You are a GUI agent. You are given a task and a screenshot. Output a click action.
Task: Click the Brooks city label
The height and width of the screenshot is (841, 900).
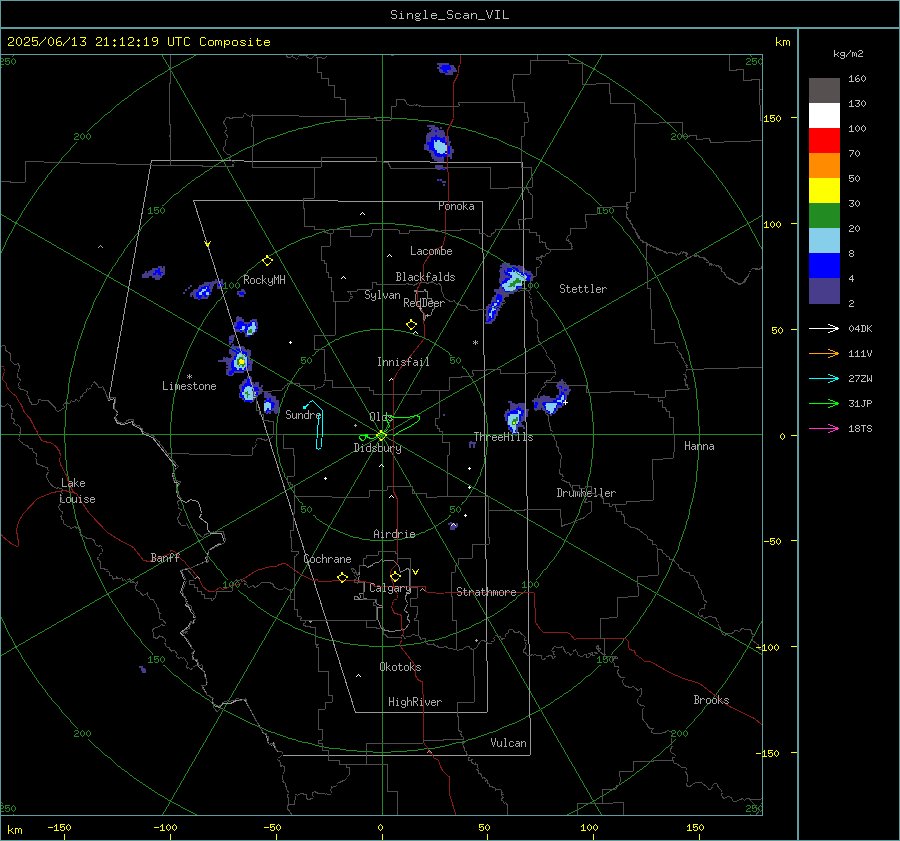click(x=711, y=700)
